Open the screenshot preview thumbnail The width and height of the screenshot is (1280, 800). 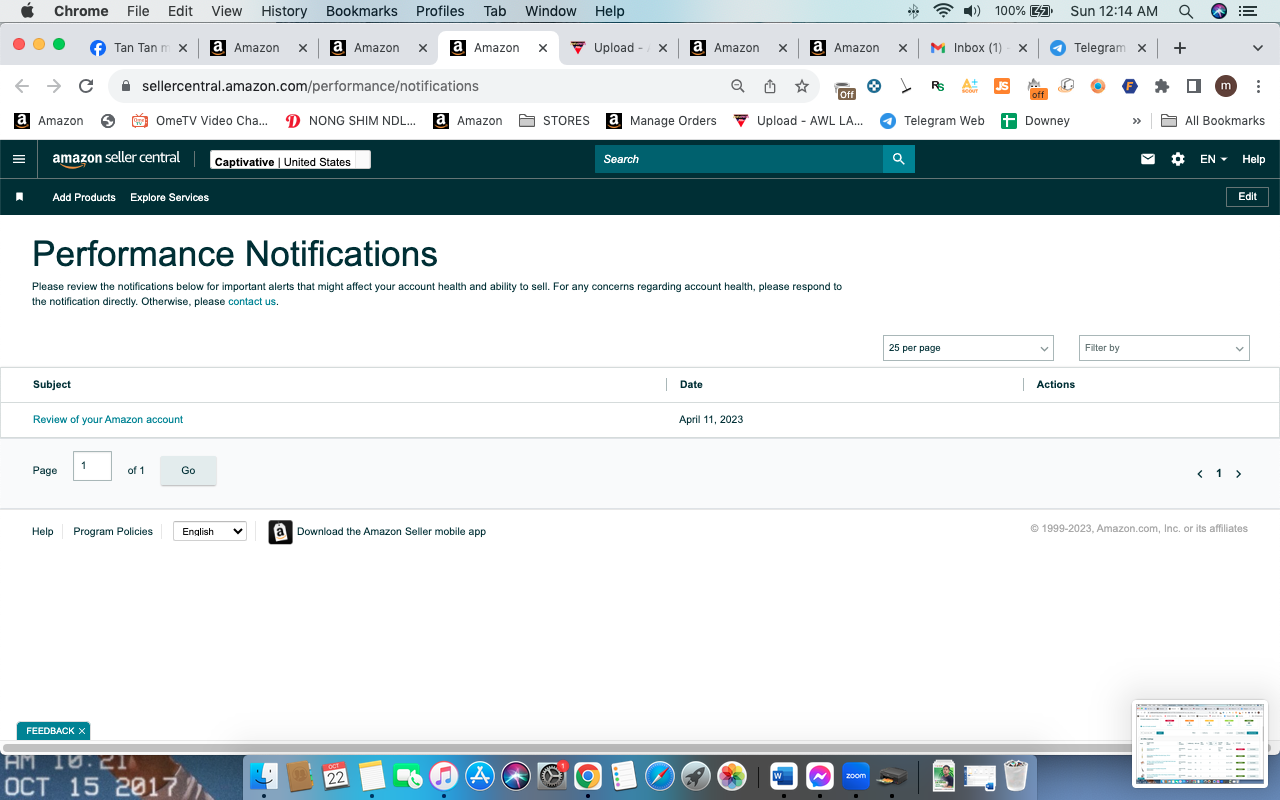[1200, 743]
